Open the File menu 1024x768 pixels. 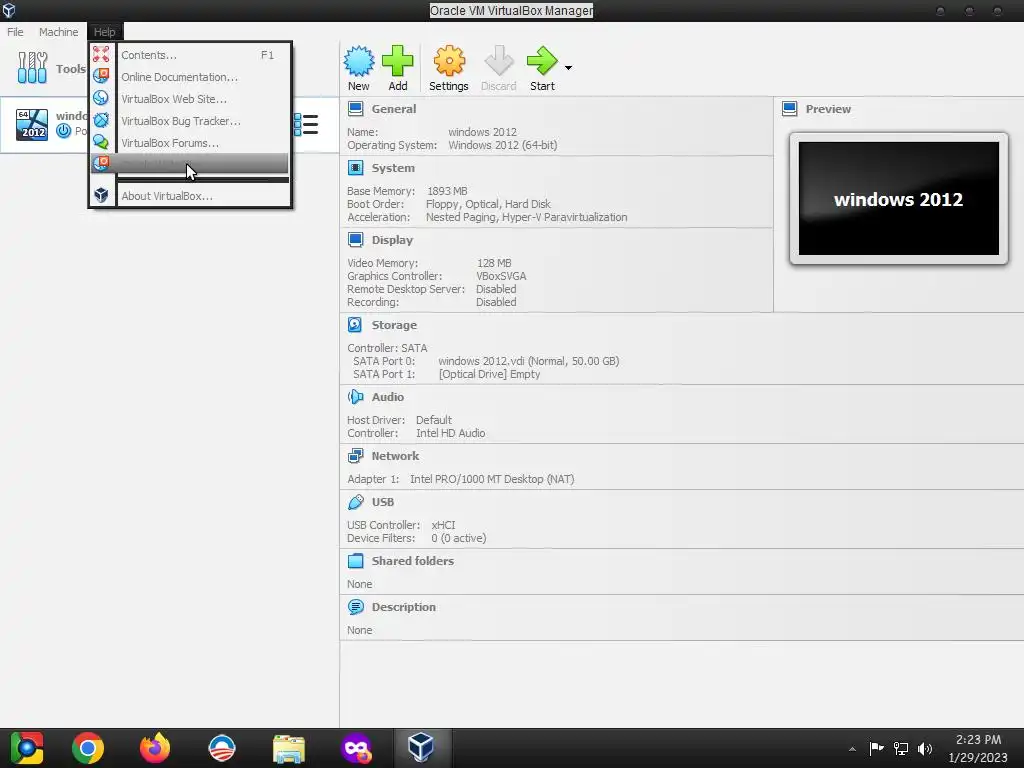click(15, 32)
